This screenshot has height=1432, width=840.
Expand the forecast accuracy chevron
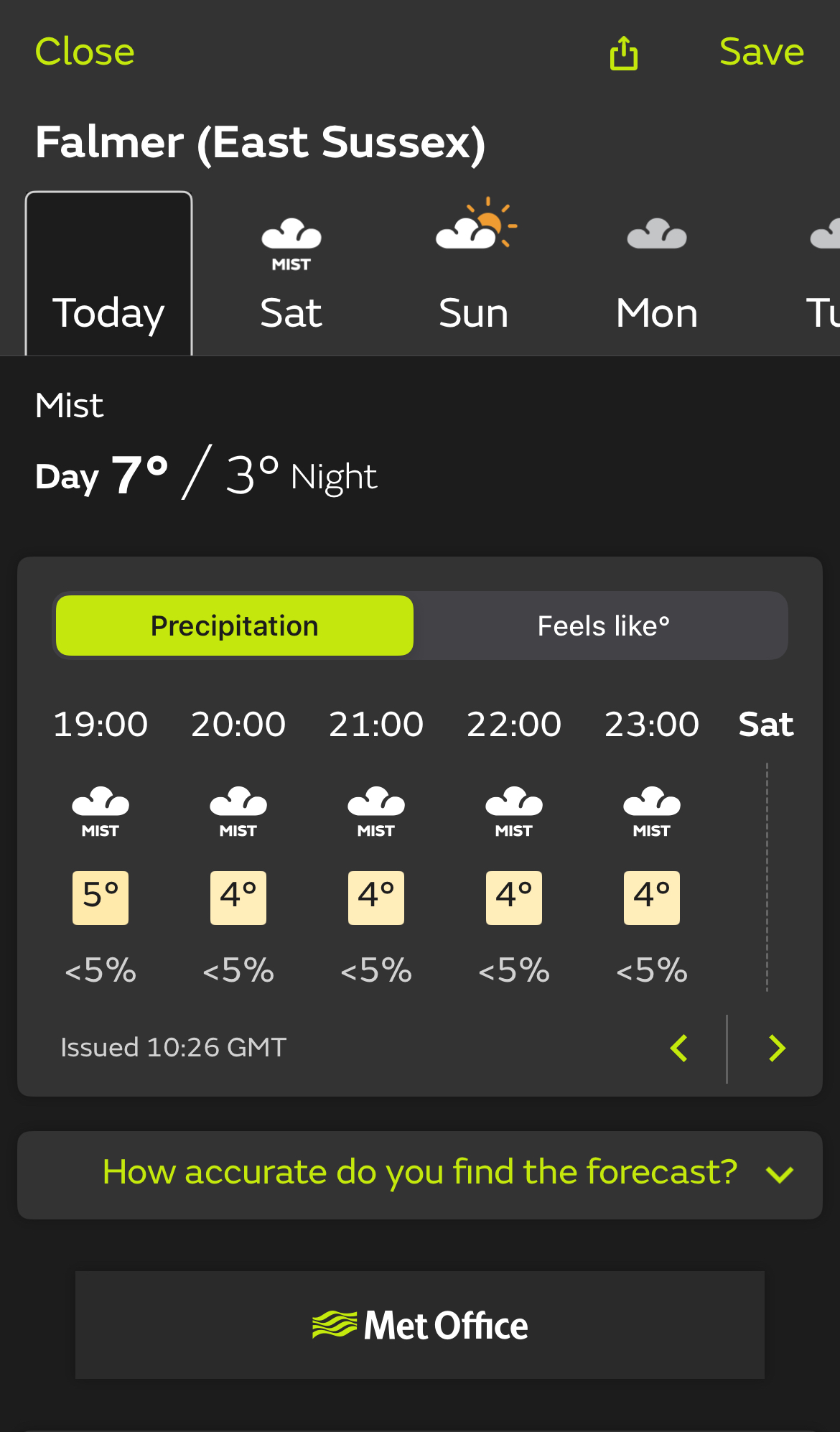[780, 1175]
